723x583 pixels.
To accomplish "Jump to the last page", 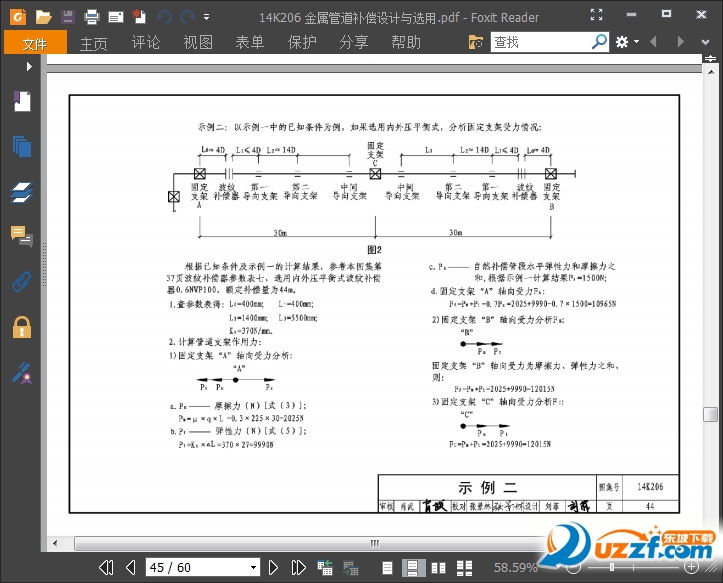I will 298,567.
